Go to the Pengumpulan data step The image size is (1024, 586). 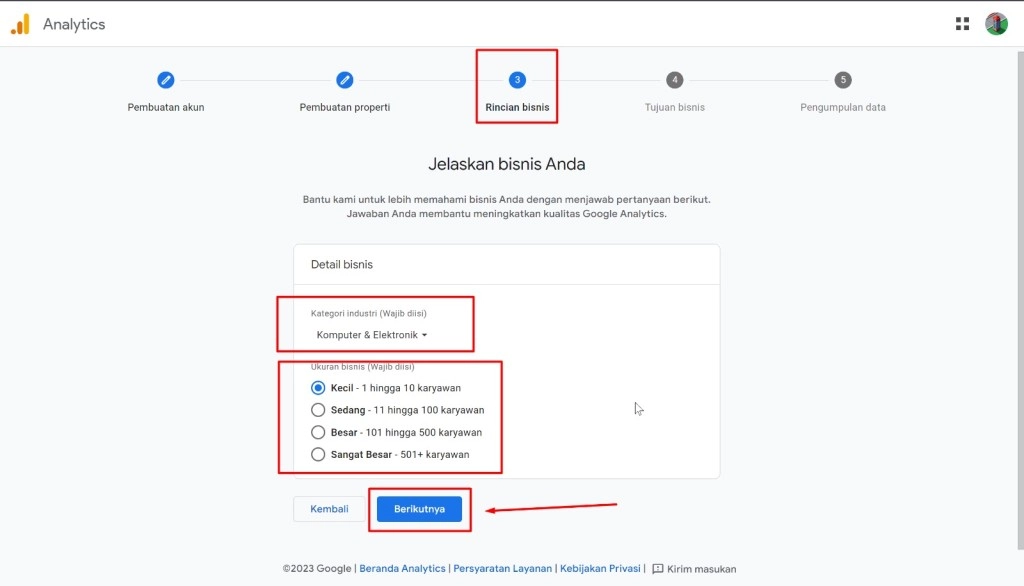(843, 107)
